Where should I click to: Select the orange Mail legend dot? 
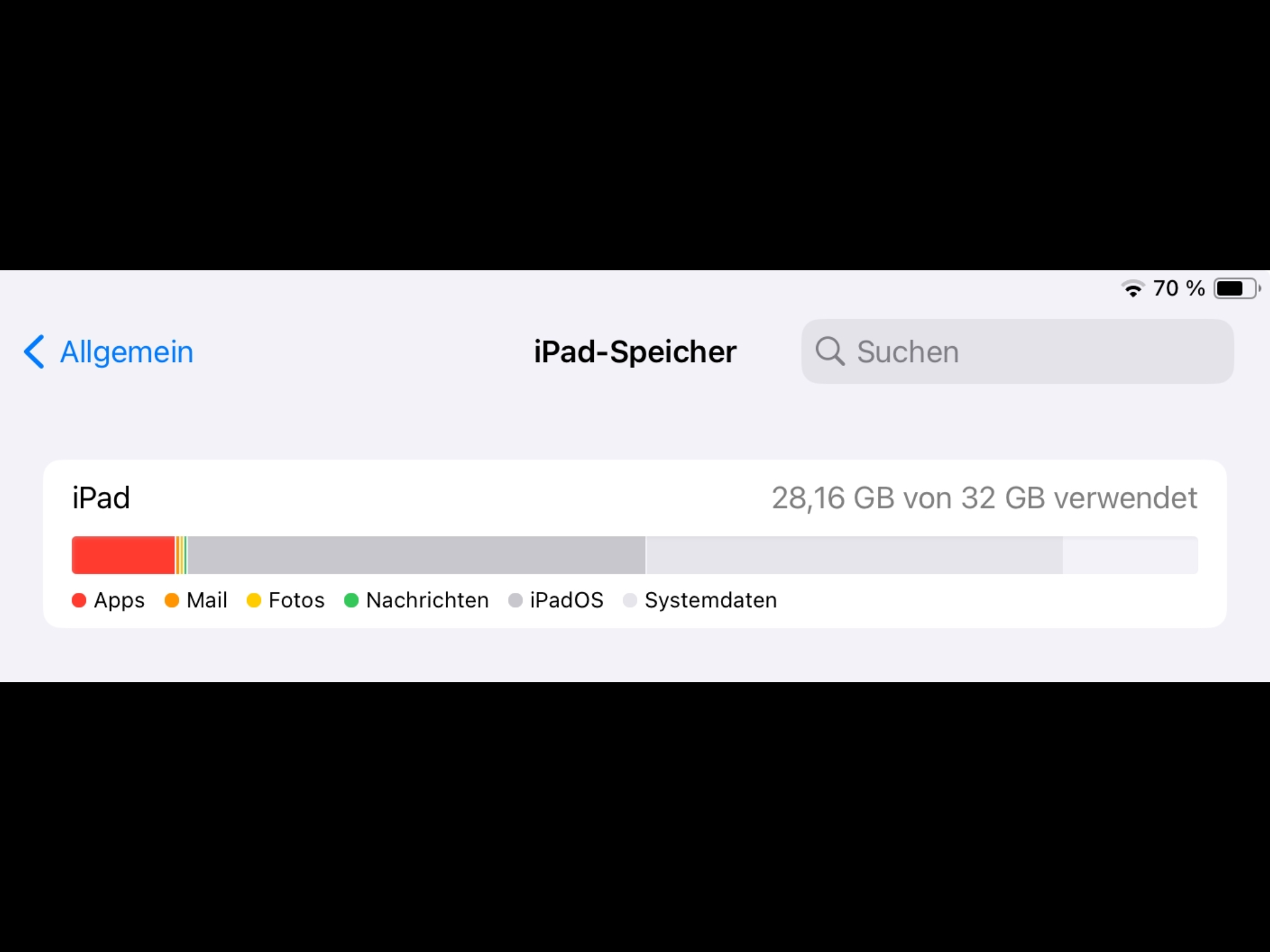[171, 600]
